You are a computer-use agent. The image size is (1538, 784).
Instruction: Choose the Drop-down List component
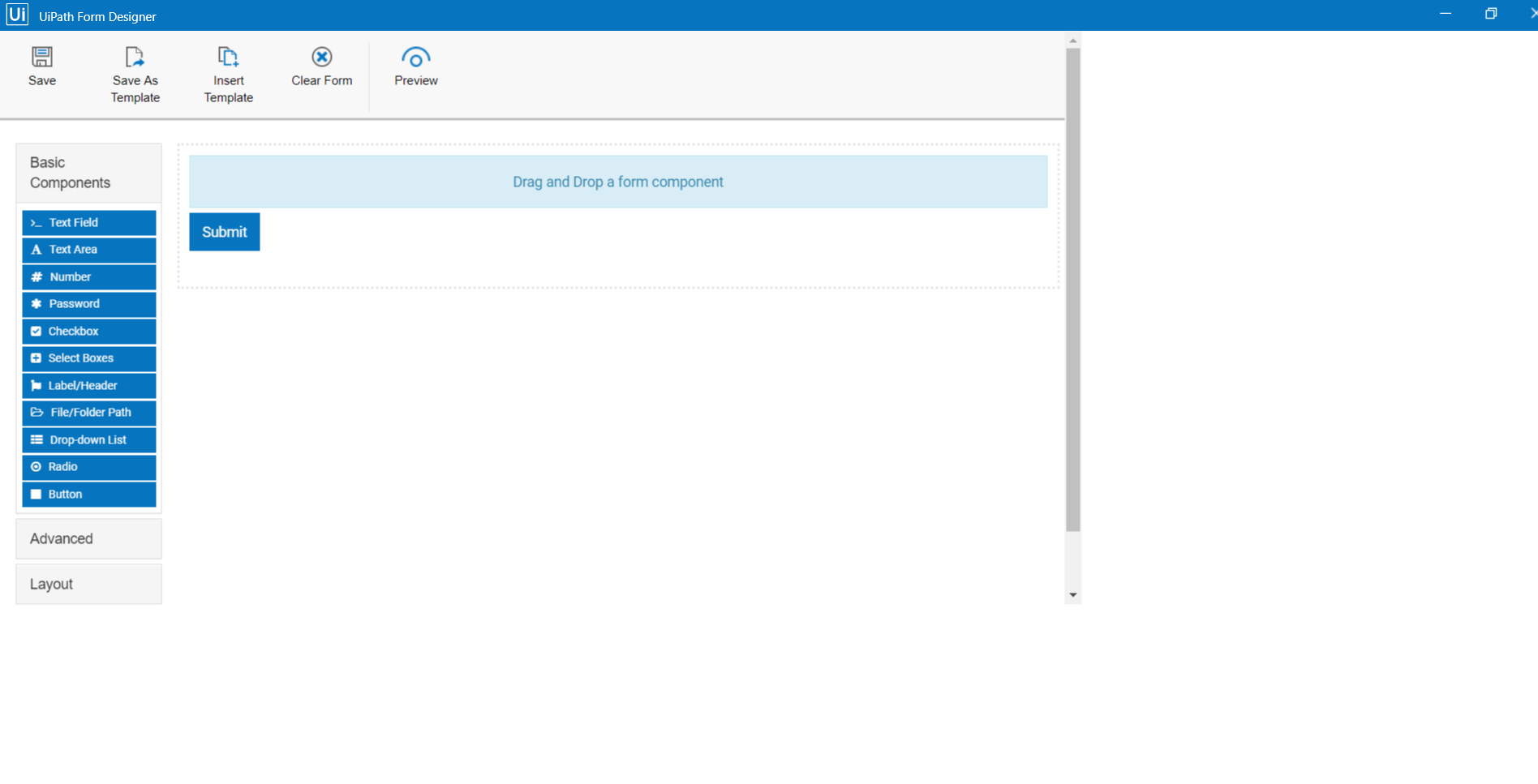click(x=89, y=440)
